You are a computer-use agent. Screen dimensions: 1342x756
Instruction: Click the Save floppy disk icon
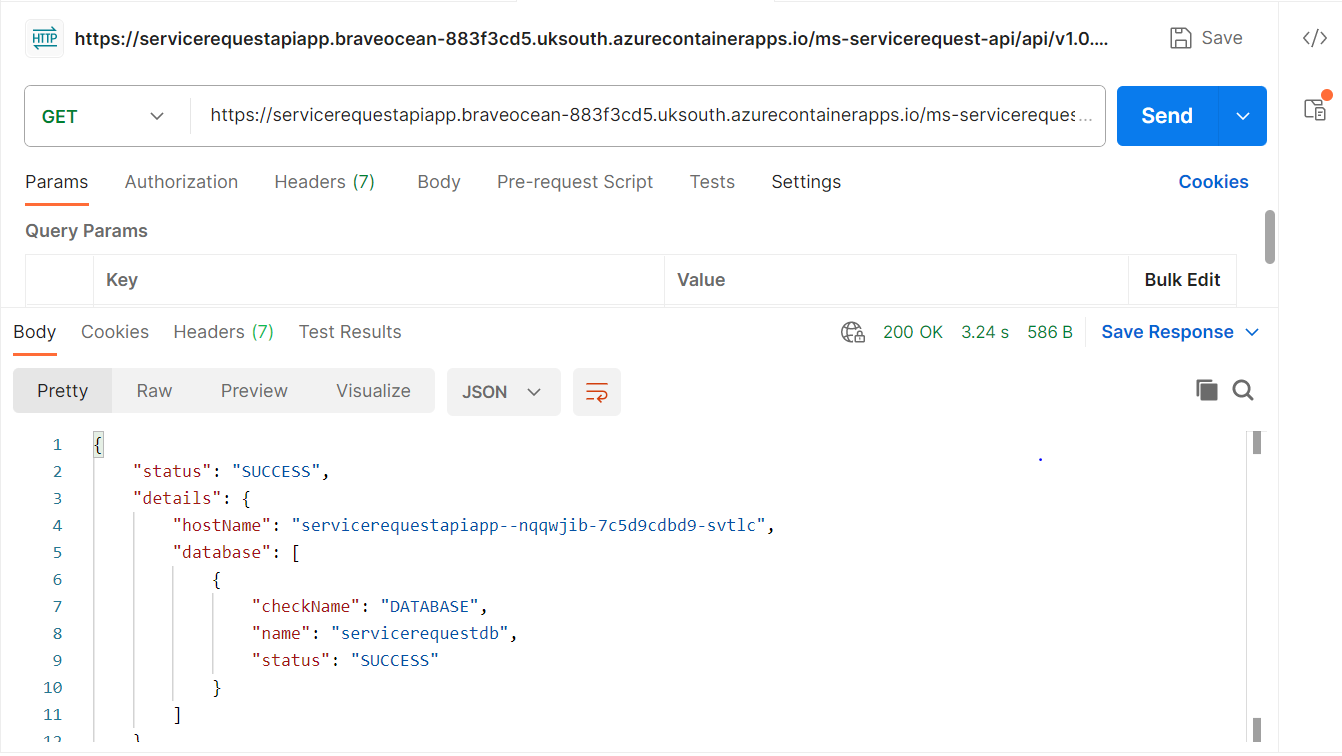click(1181, 38)
